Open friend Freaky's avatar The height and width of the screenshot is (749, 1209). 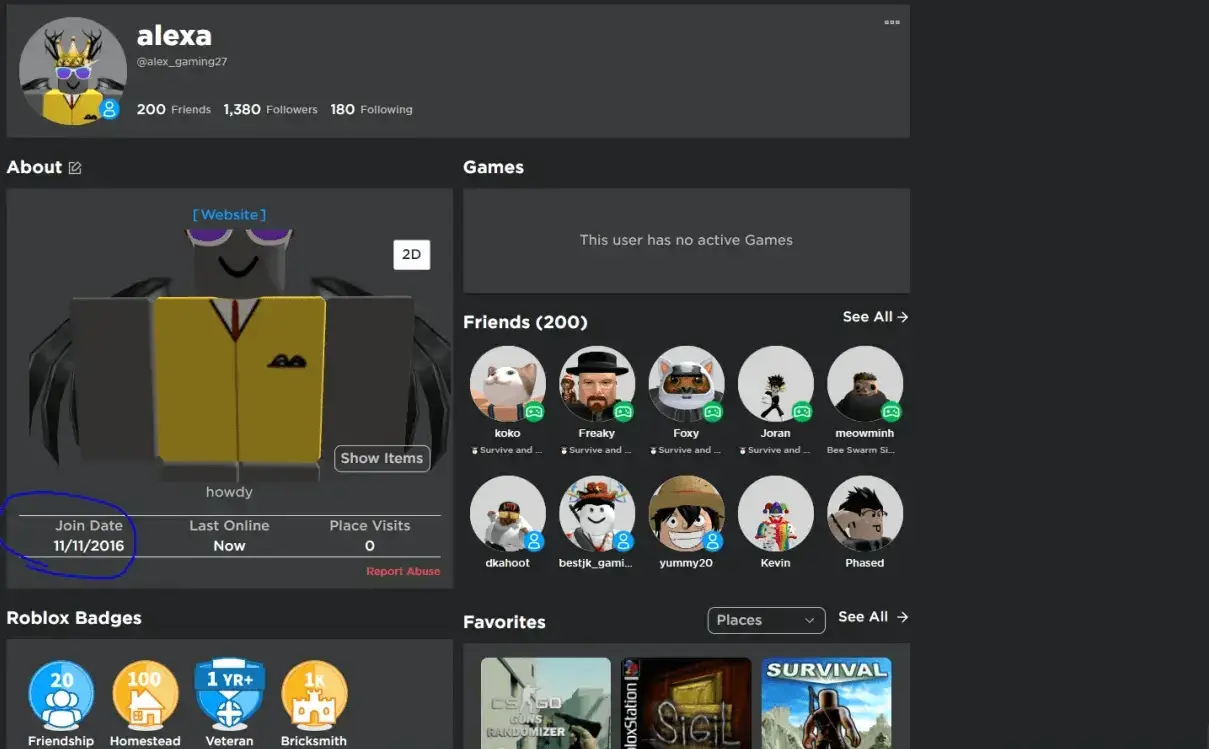[597, 384]
